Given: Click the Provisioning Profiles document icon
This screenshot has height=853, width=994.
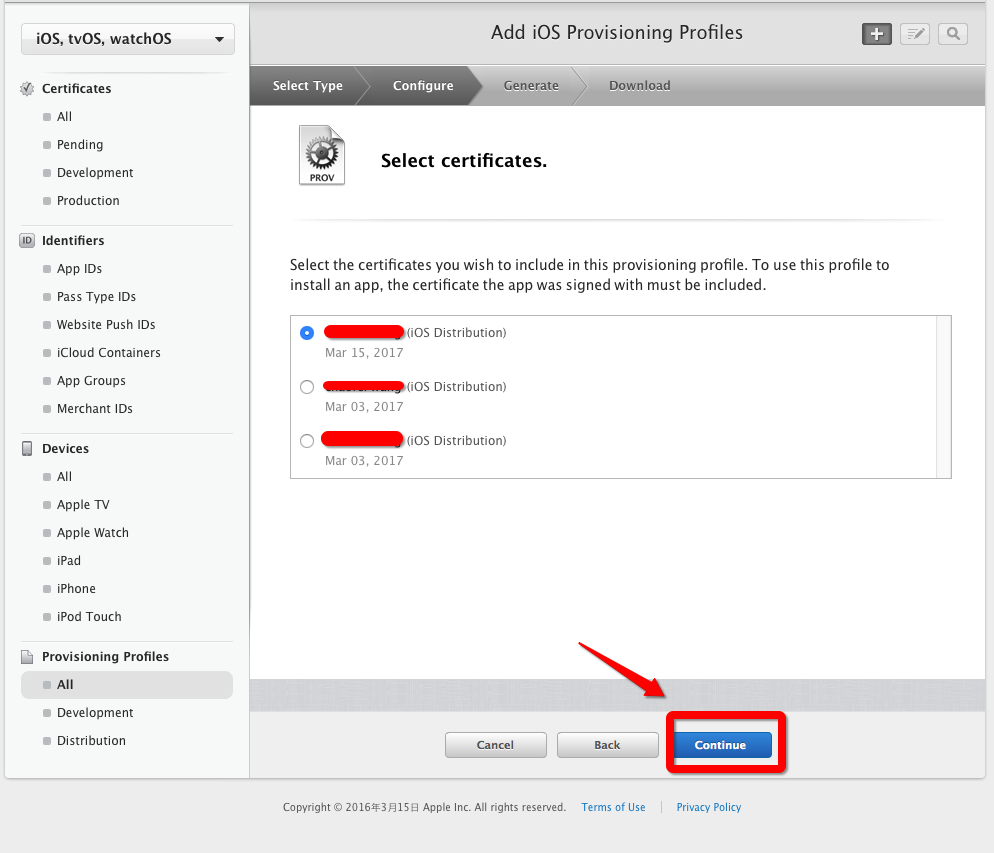Looking at the screenshot, I should [x=27, y=657].
